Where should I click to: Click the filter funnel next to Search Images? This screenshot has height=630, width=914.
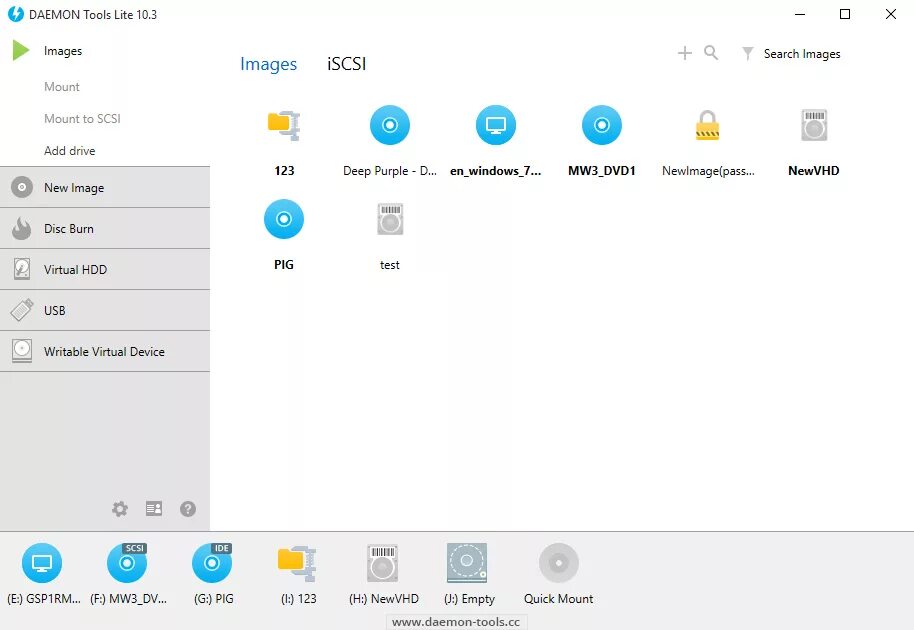click(x=746, y=54)
